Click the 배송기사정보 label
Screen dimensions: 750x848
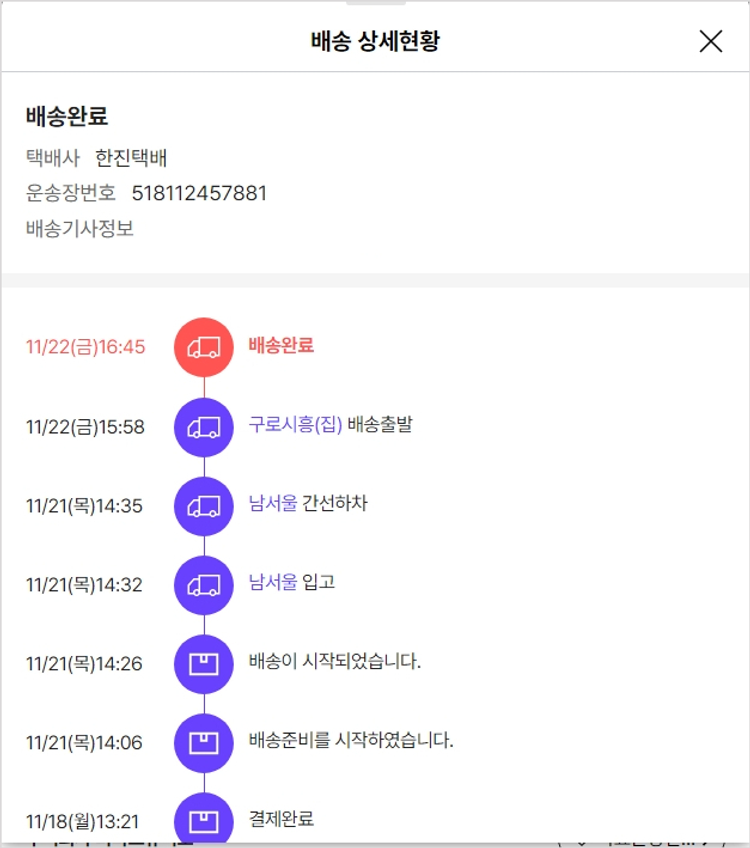tap(80, 228)
